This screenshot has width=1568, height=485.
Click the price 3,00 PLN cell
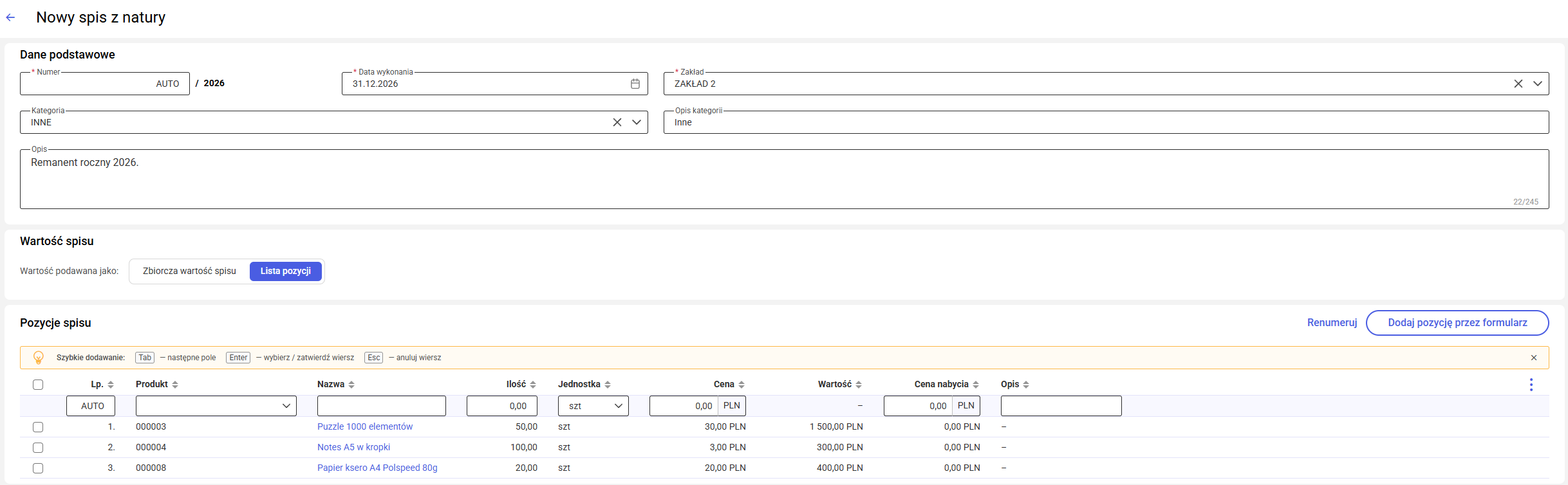point(728,448)
